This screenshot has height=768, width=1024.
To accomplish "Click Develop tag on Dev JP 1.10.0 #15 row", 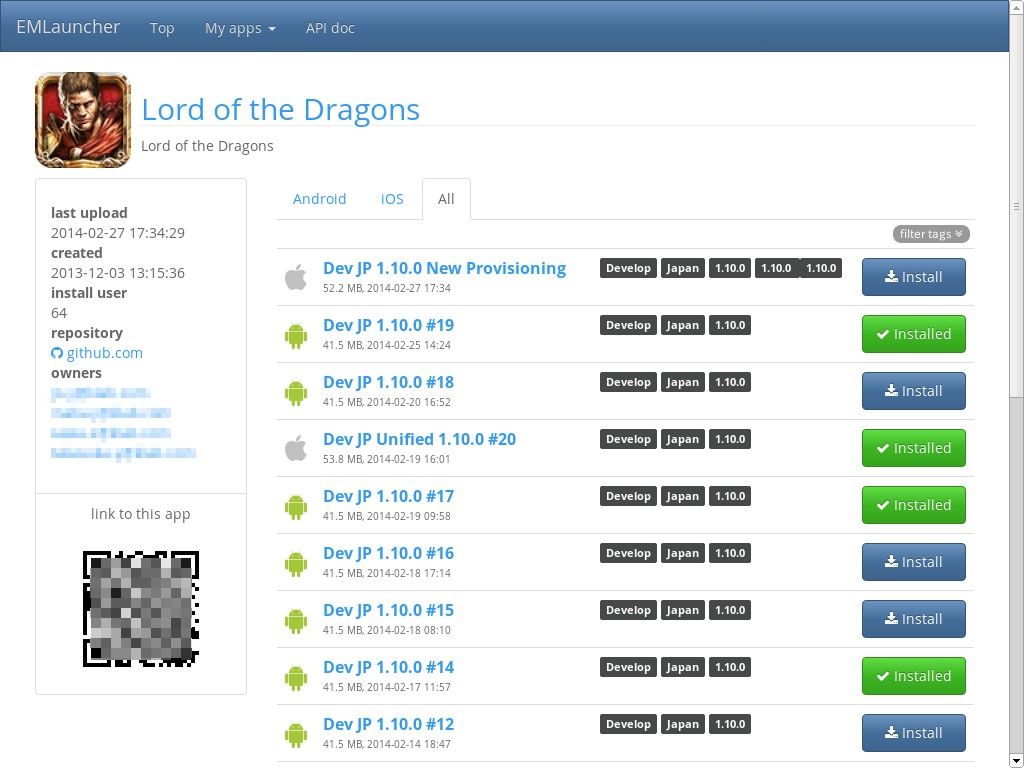I will [628, 610].
